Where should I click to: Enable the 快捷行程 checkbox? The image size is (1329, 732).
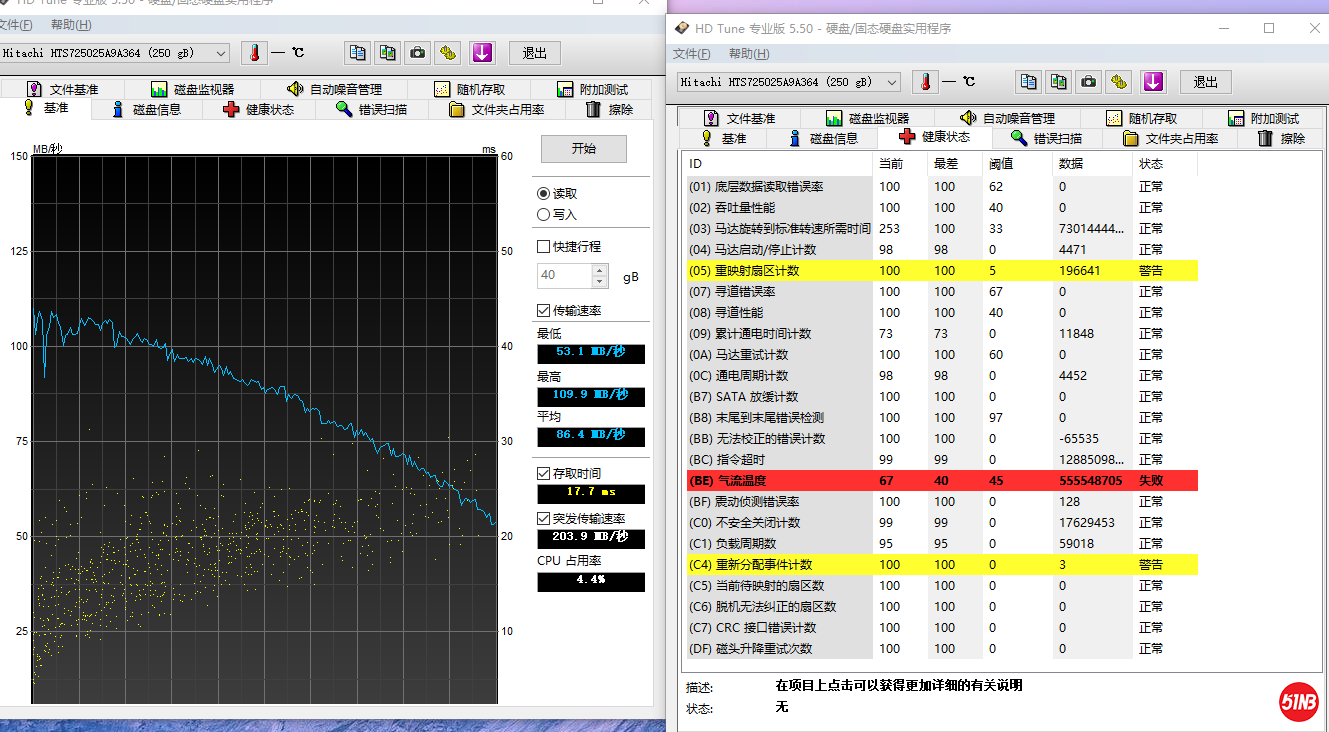click(543, 246)
